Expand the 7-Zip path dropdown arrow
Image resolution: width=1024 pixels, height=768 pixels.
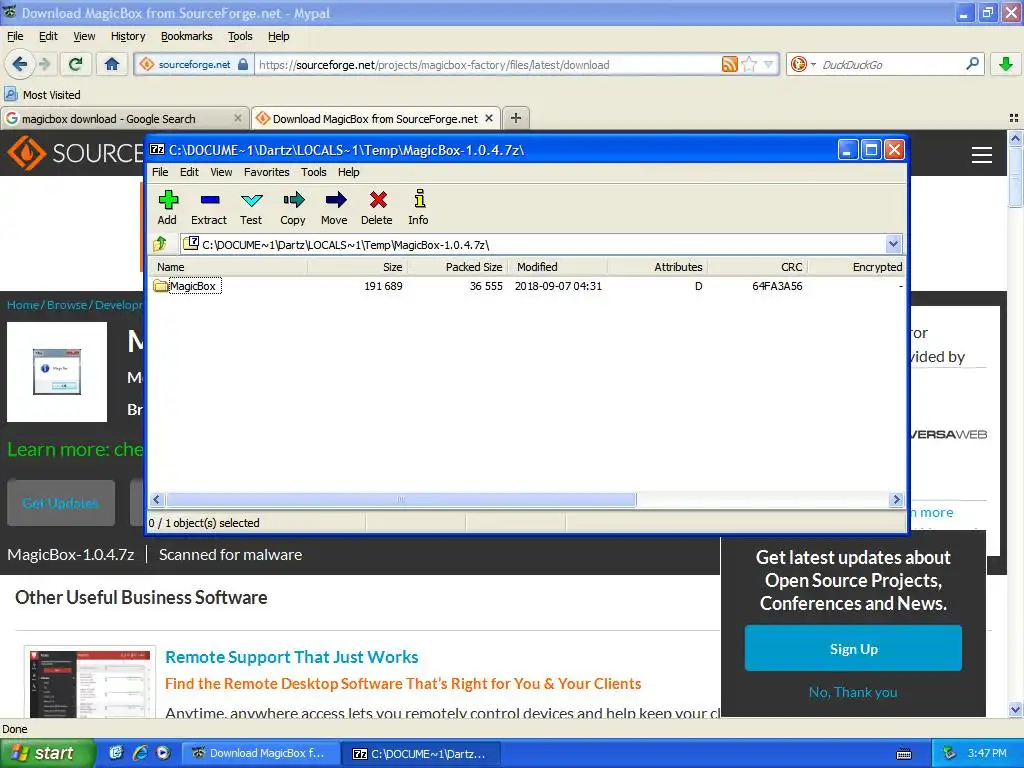click(x=893, y=244)
